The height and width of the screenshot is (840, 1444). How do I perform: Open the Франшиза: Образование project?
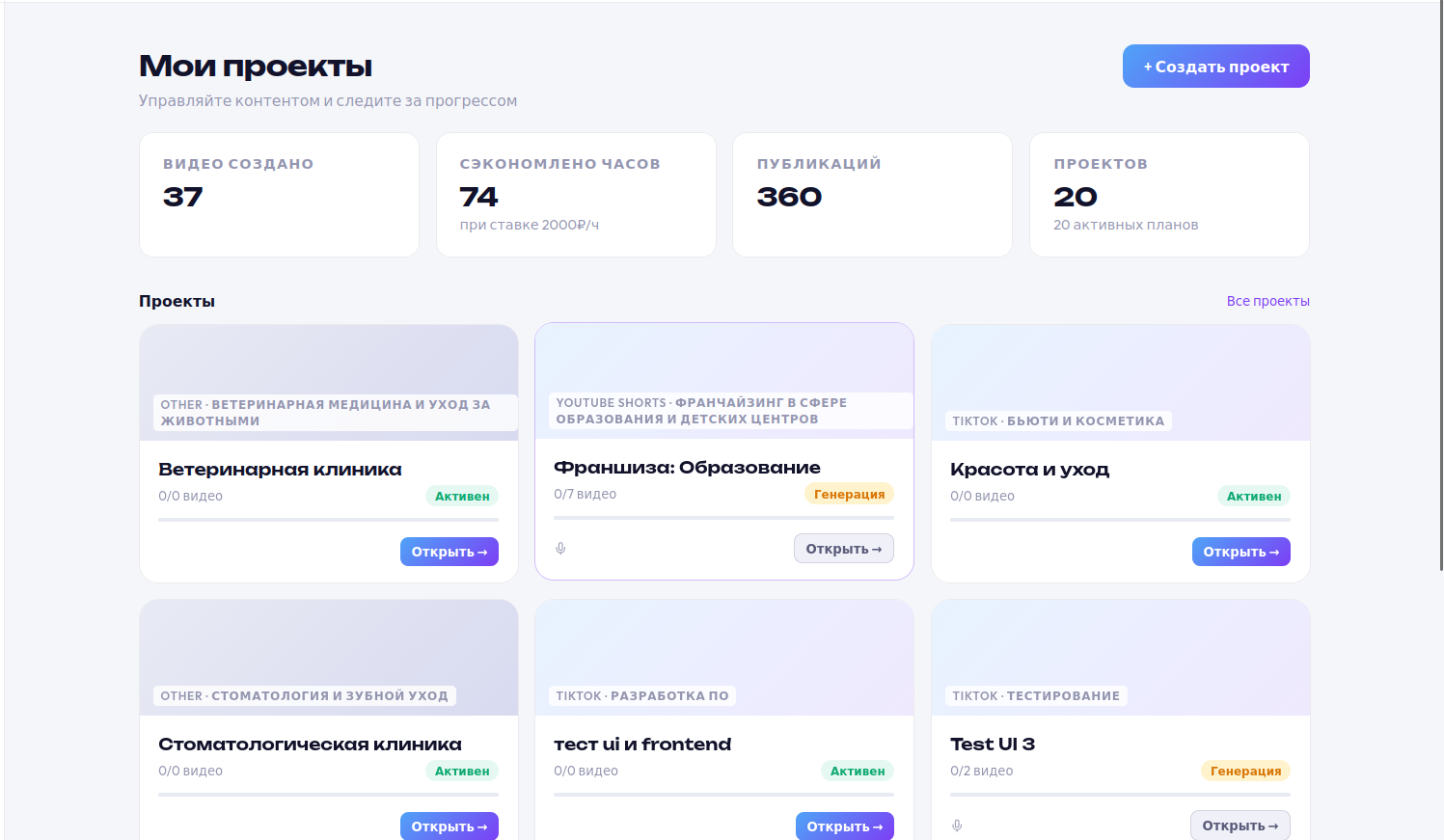point(843,549)
